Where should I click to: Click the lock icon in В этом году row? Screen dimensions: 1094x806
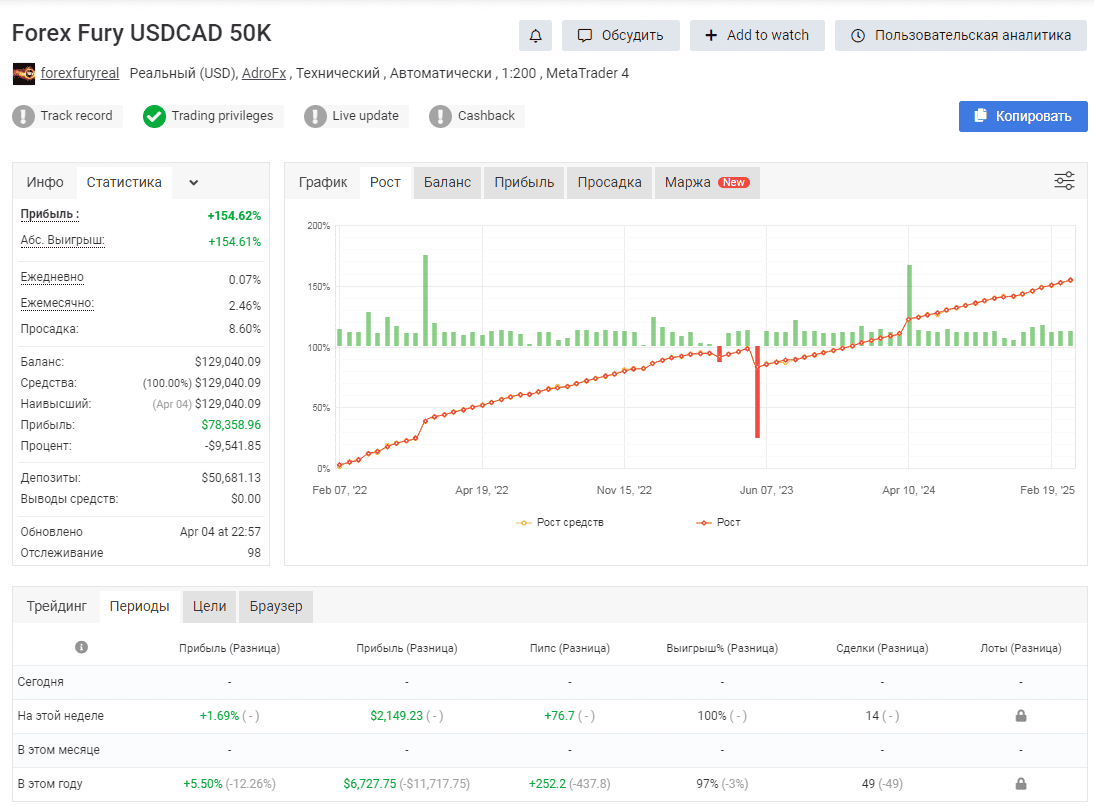coord(1021,784)
